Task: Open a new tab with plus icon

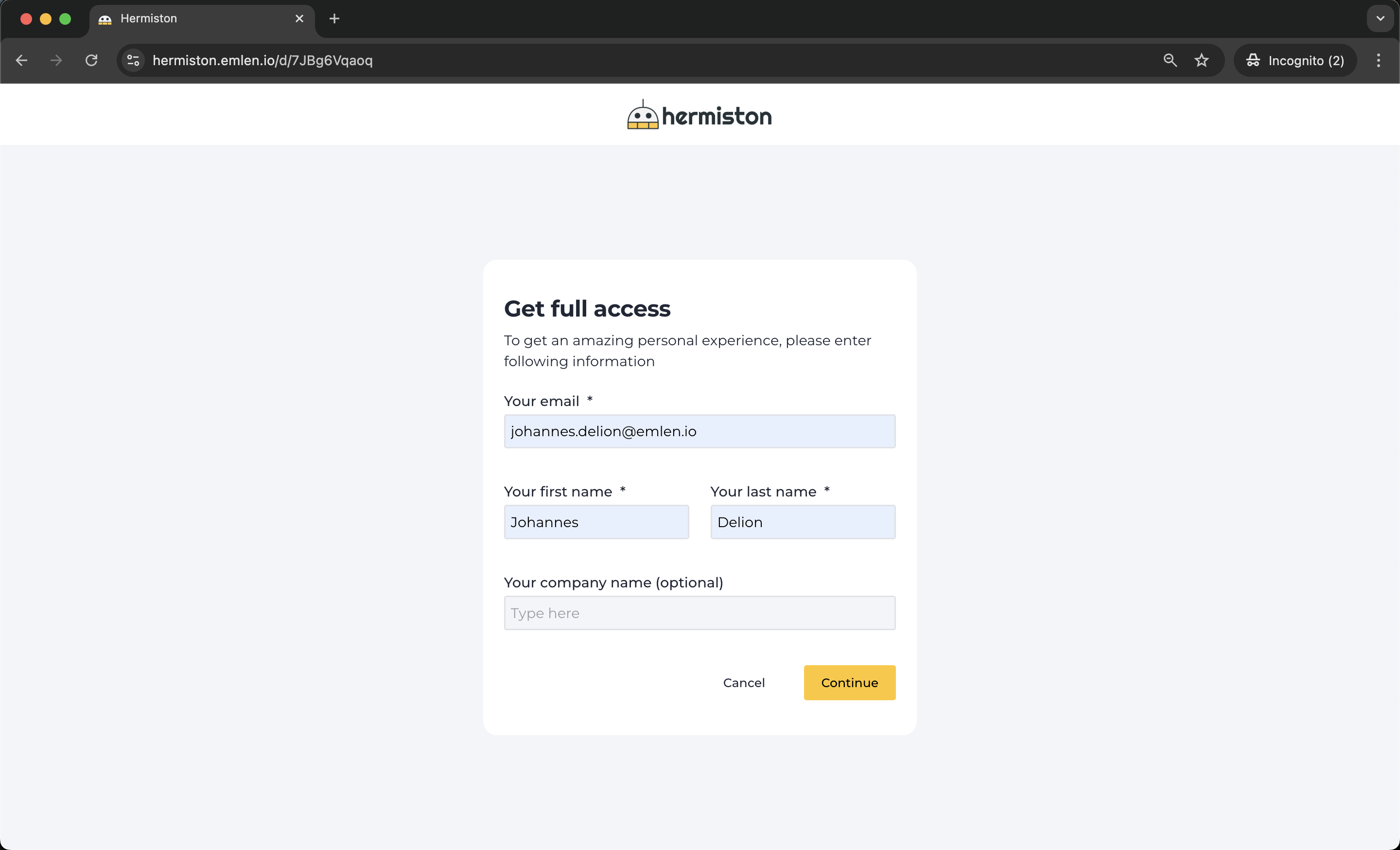Action: pos(334,19)
